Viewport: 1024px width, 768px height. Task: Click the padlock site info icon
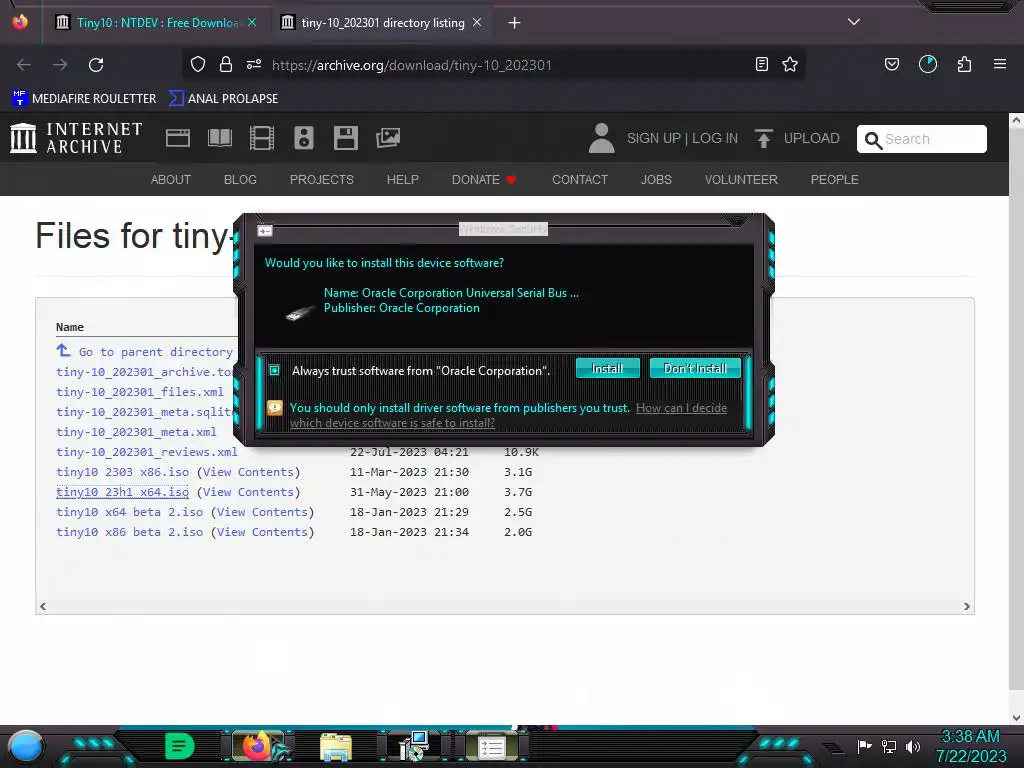click(226, 64)
